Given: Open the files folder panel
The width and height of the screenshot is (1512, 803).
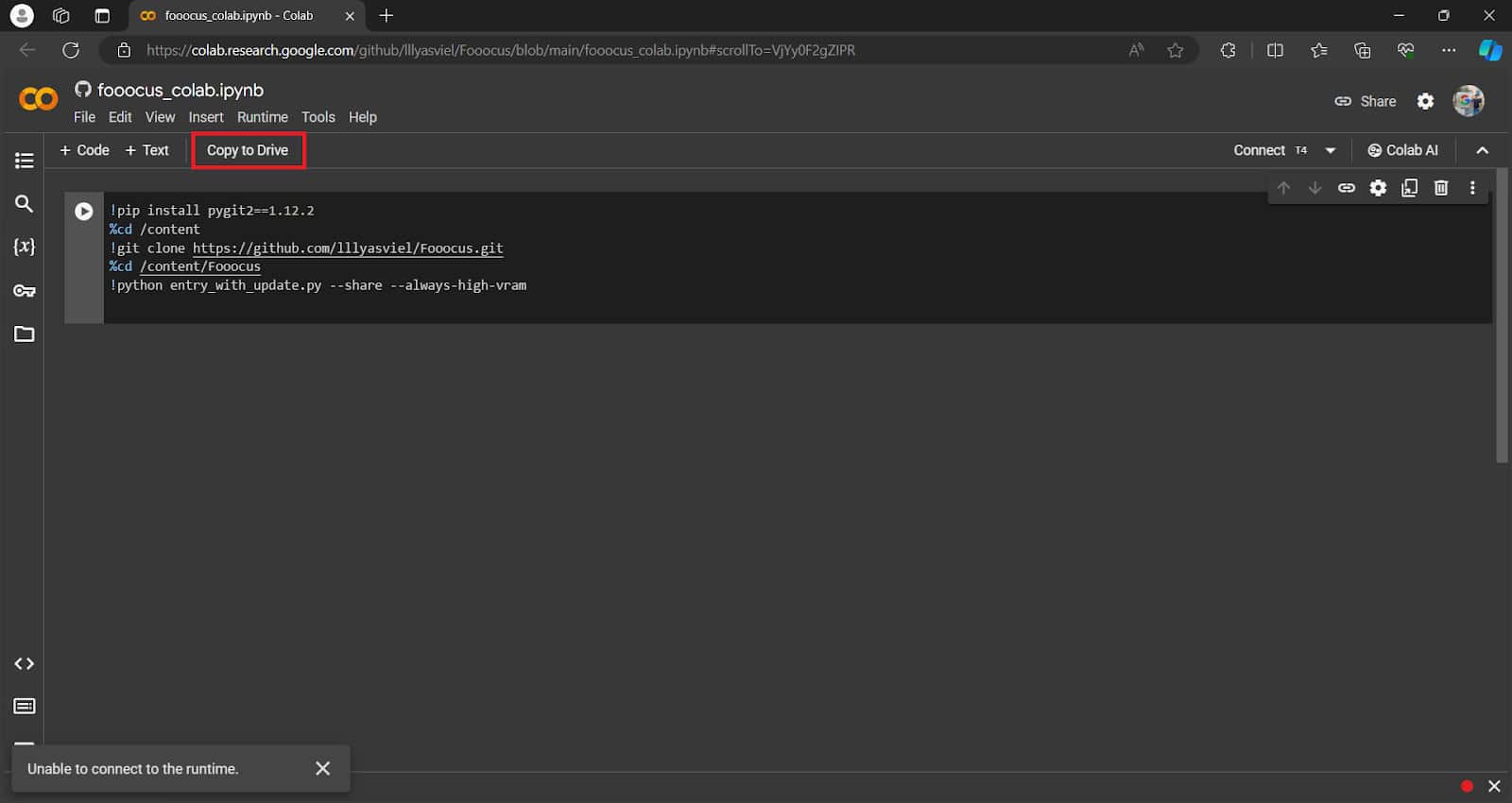Looking at the screenshot, I should click(x=25, y=334).
